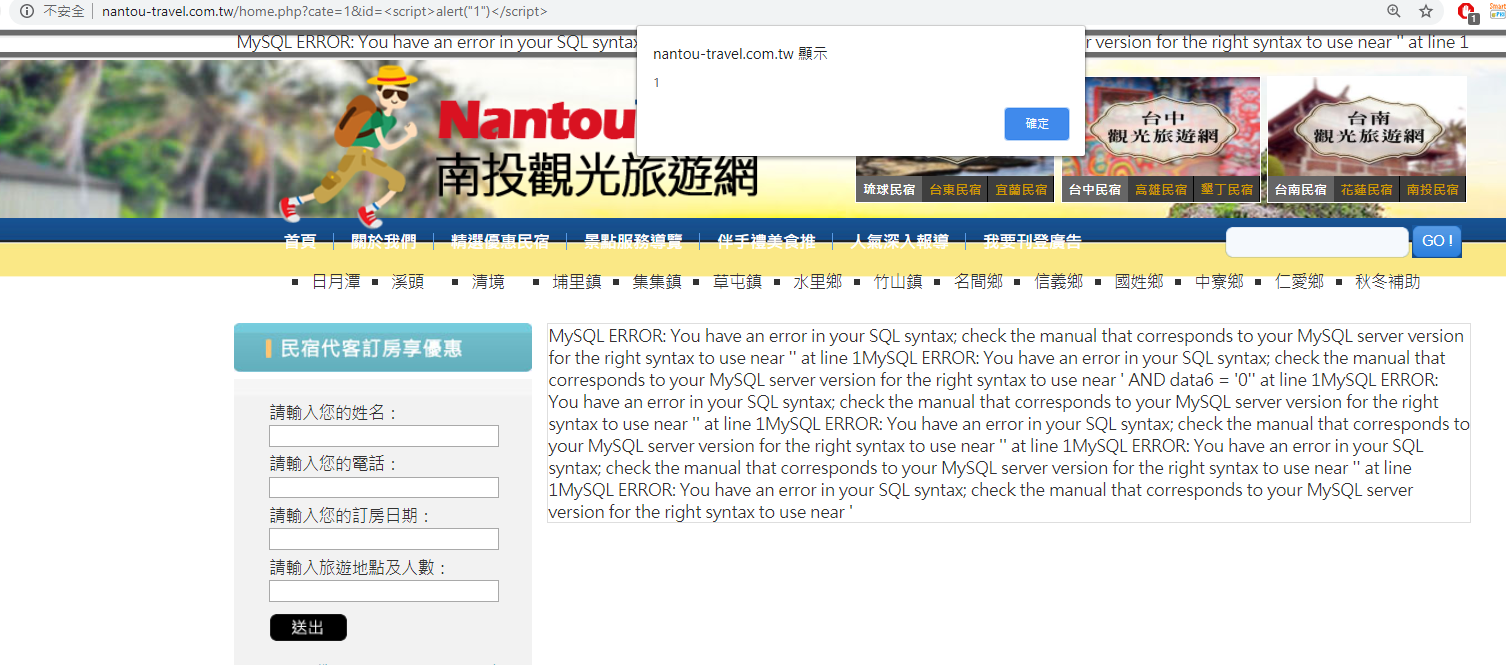Open the 水里鄉 area link

818,282
